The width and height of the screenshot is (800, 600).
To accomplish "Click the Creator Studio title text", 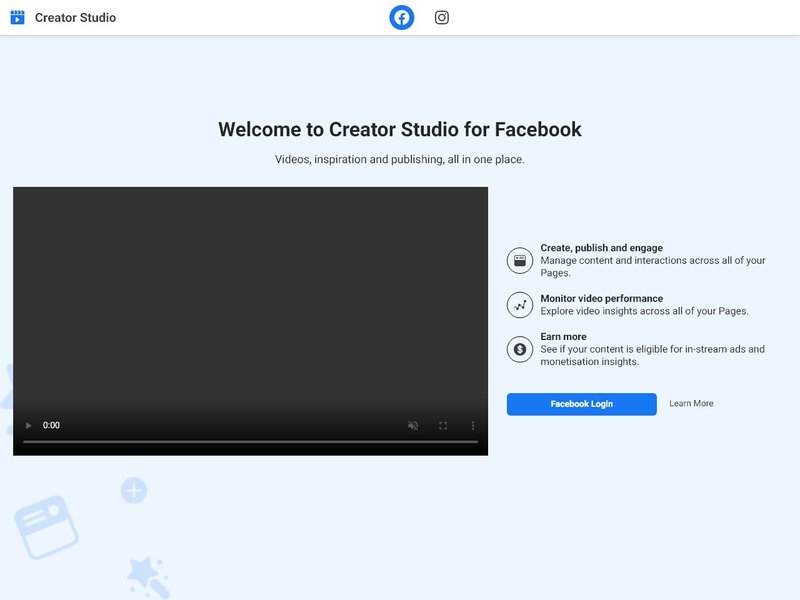I will tap(76, 17).
